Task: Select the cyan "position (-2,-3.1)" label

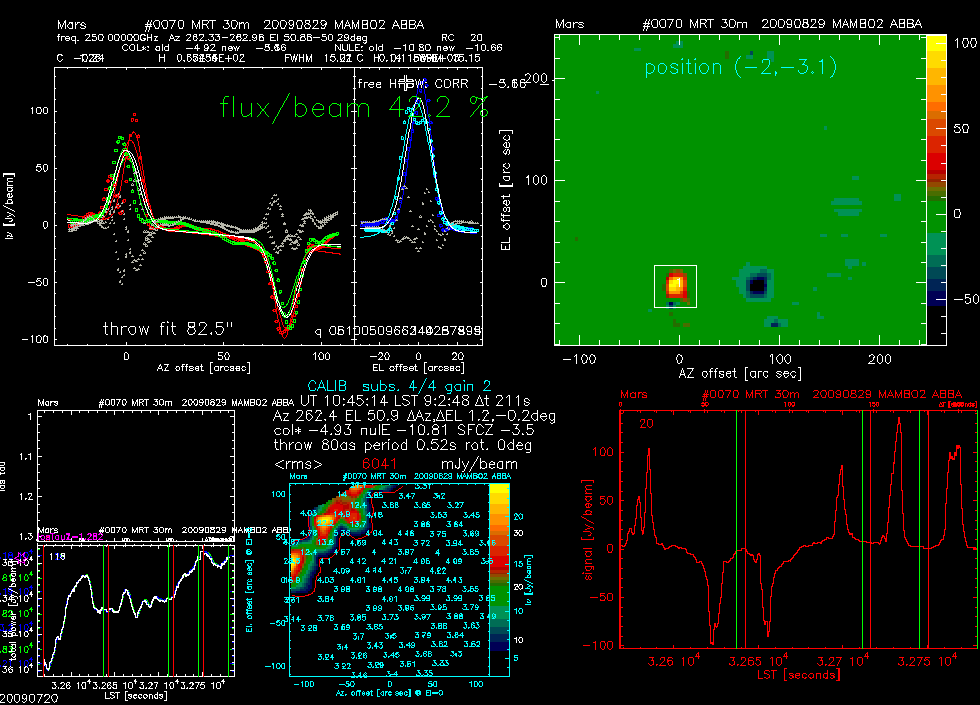Action: pos(740,68)
